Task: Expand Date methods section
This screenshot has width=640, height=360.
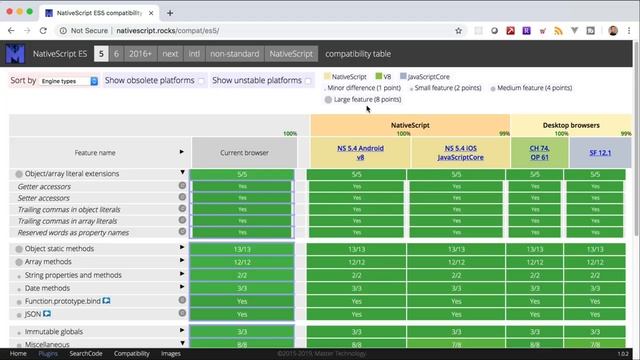Action: (x=182, y=287)
